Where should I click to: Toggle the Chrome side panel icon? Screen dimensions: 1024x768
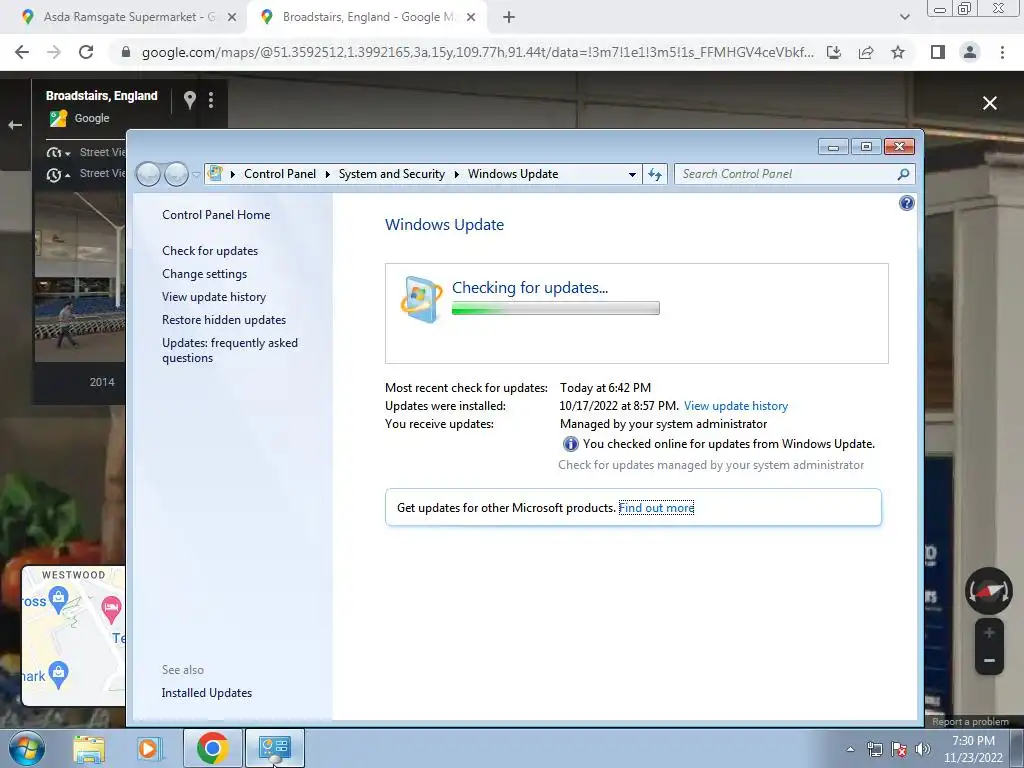938,52
